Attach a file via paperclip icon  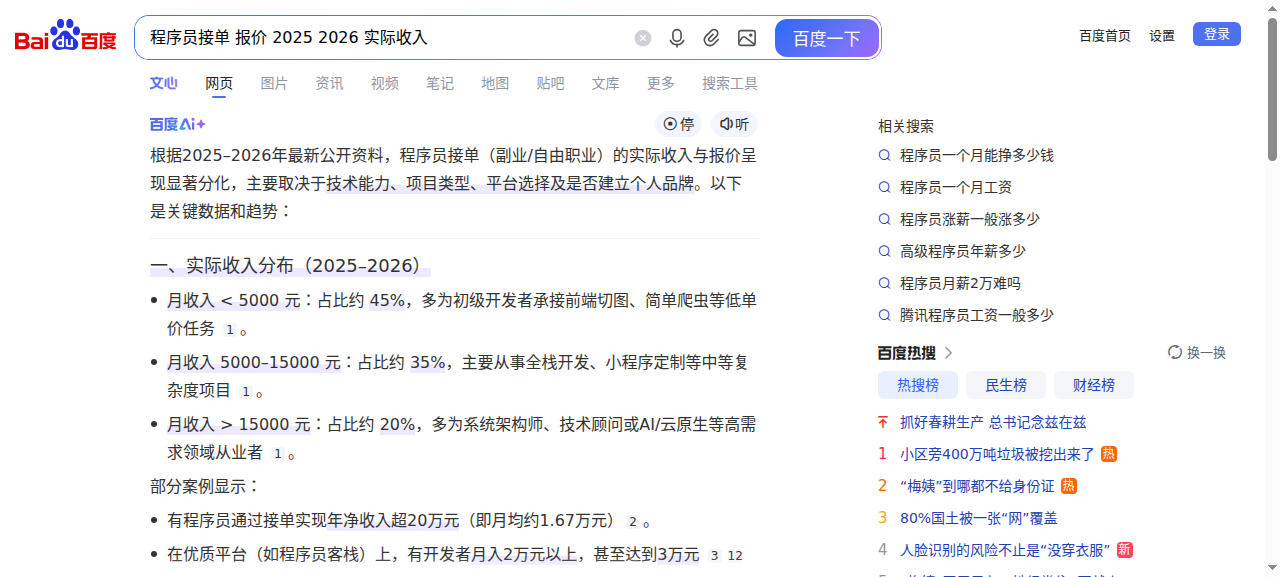click(x=711, y=38)
